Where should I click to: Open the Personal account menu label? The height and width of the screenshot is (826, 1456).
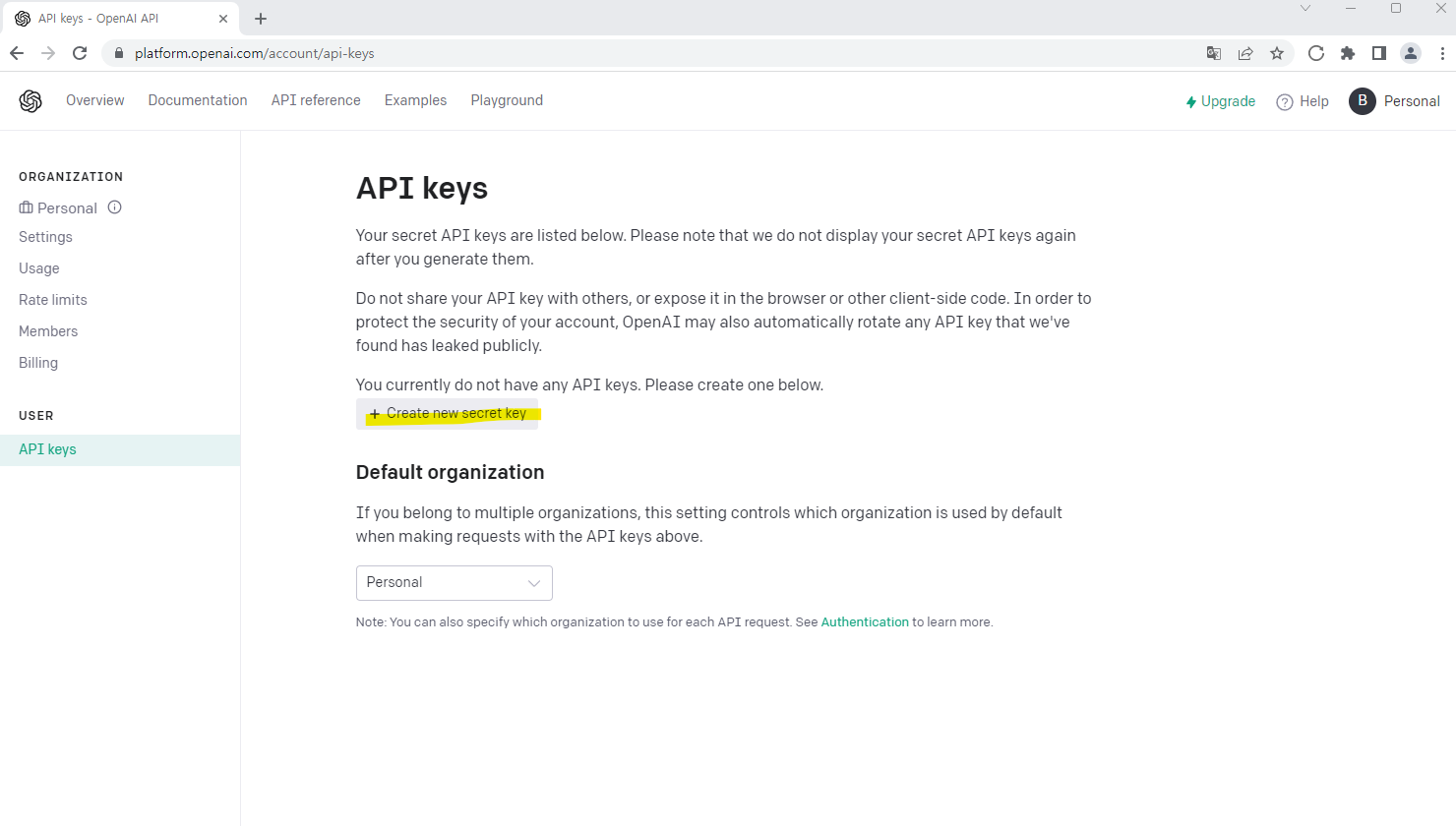(x=1412, y=101)
